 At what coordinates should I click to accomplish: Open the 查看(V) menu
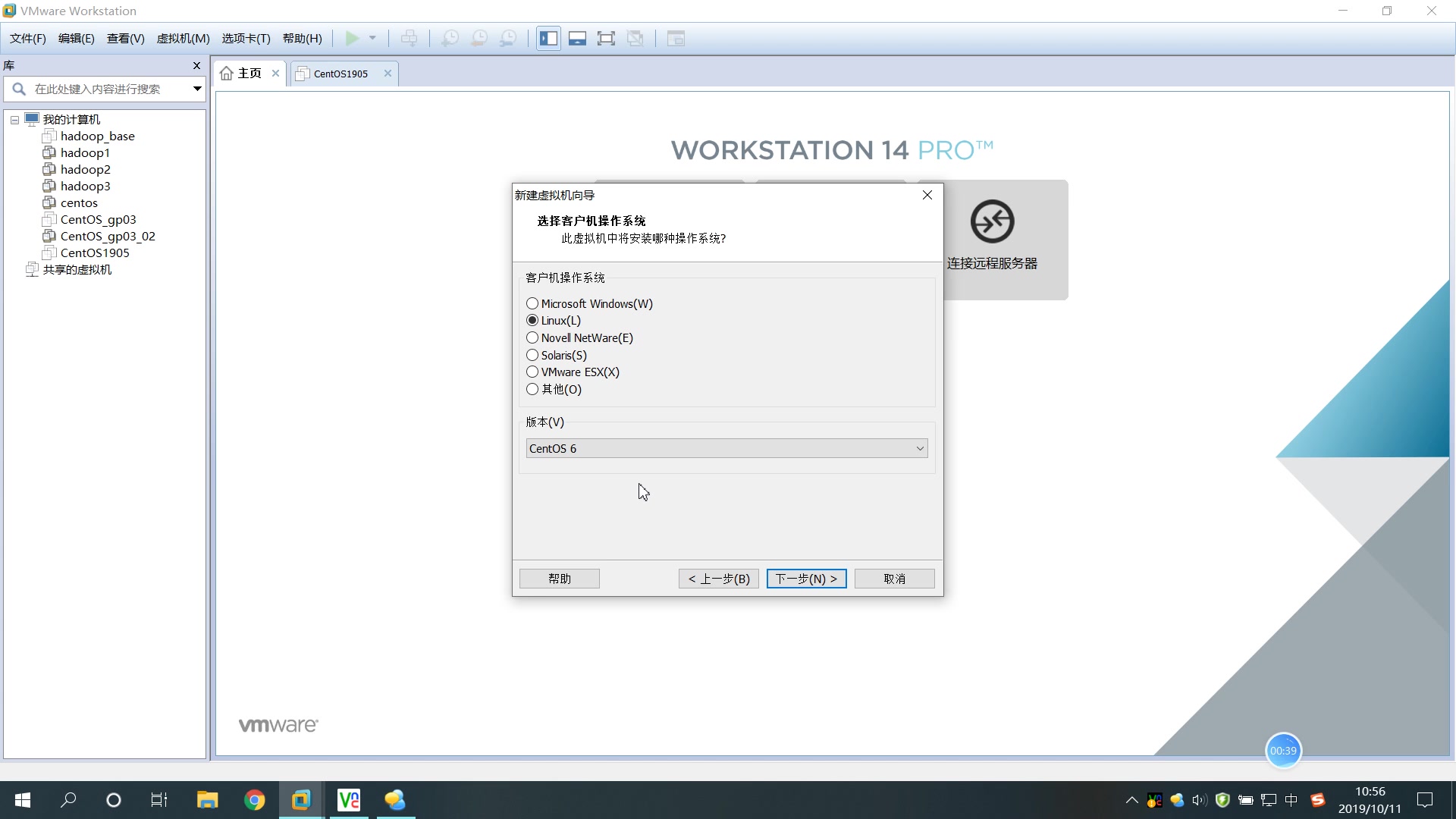(125, 38)
